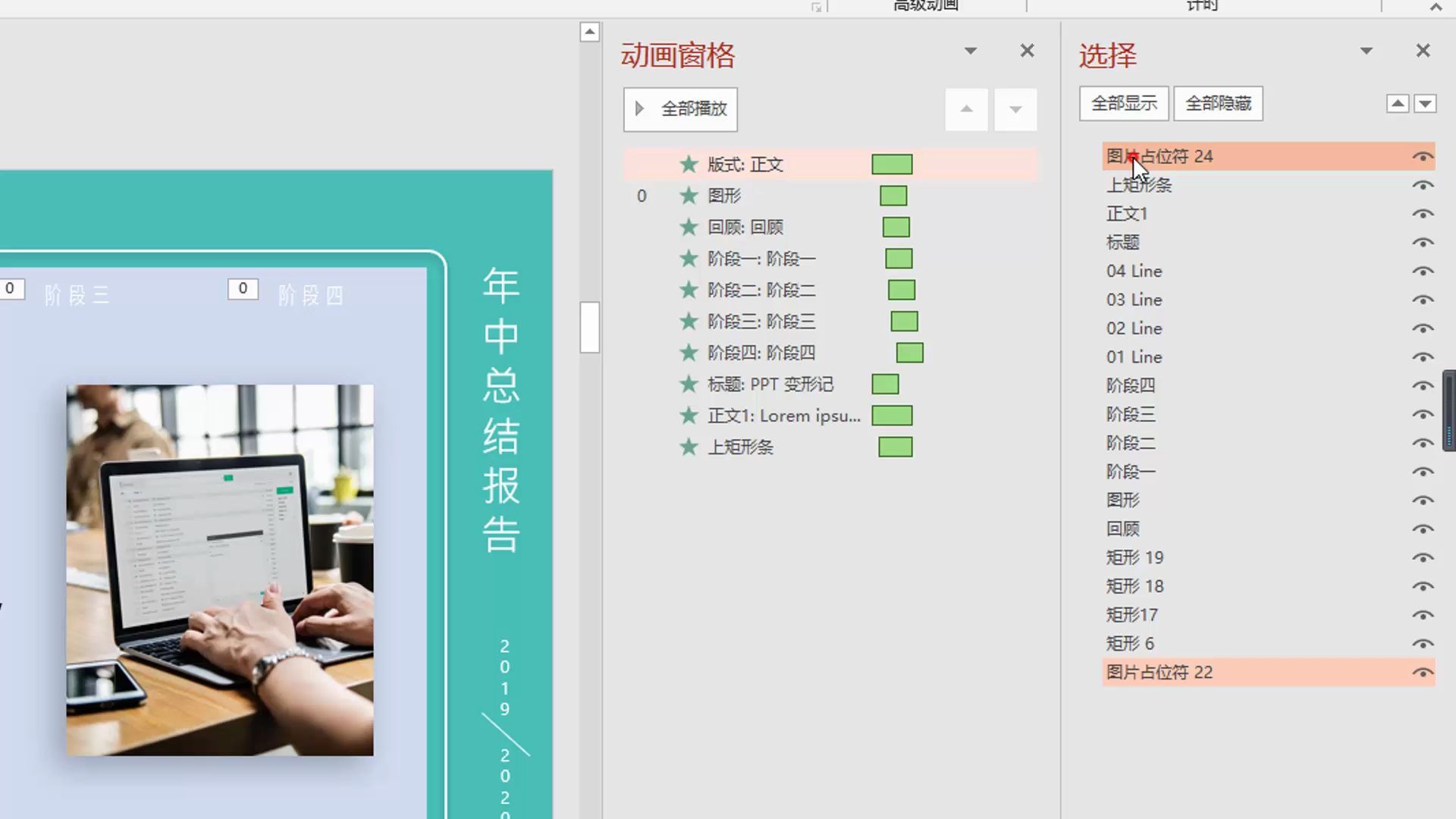Click the animation order tag beside 阶段四
The width and height of the screenshot is (1456, 819).
click(243, 288)
